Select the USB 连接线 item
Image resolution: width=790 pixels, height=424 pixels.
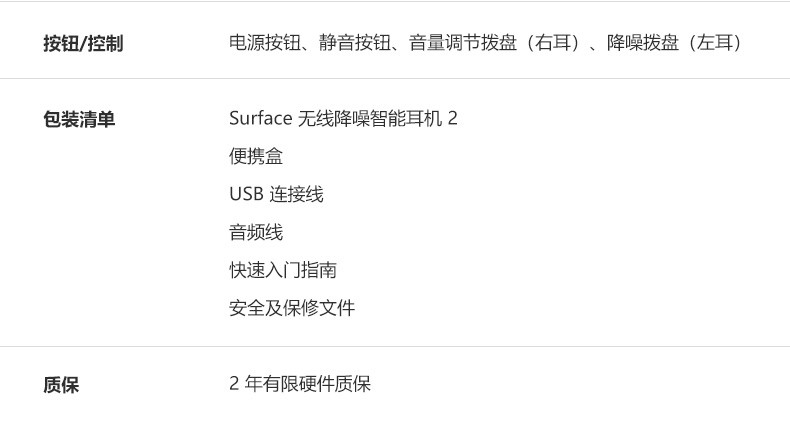tap(276, 195)
